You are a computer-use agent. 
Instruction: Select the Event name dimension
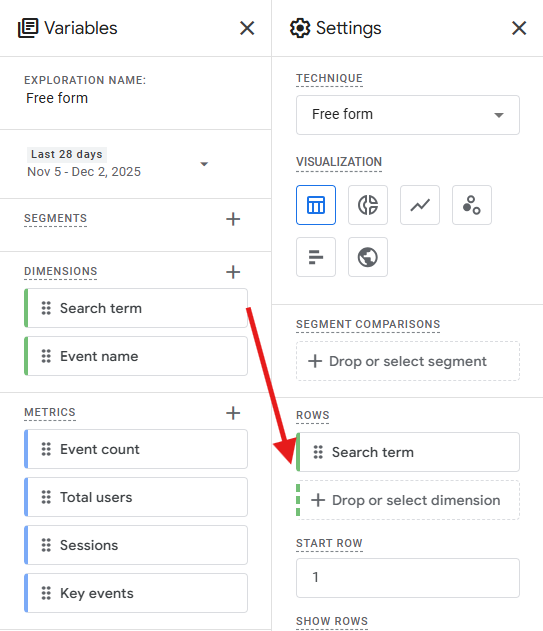click(x=136, y=356)
